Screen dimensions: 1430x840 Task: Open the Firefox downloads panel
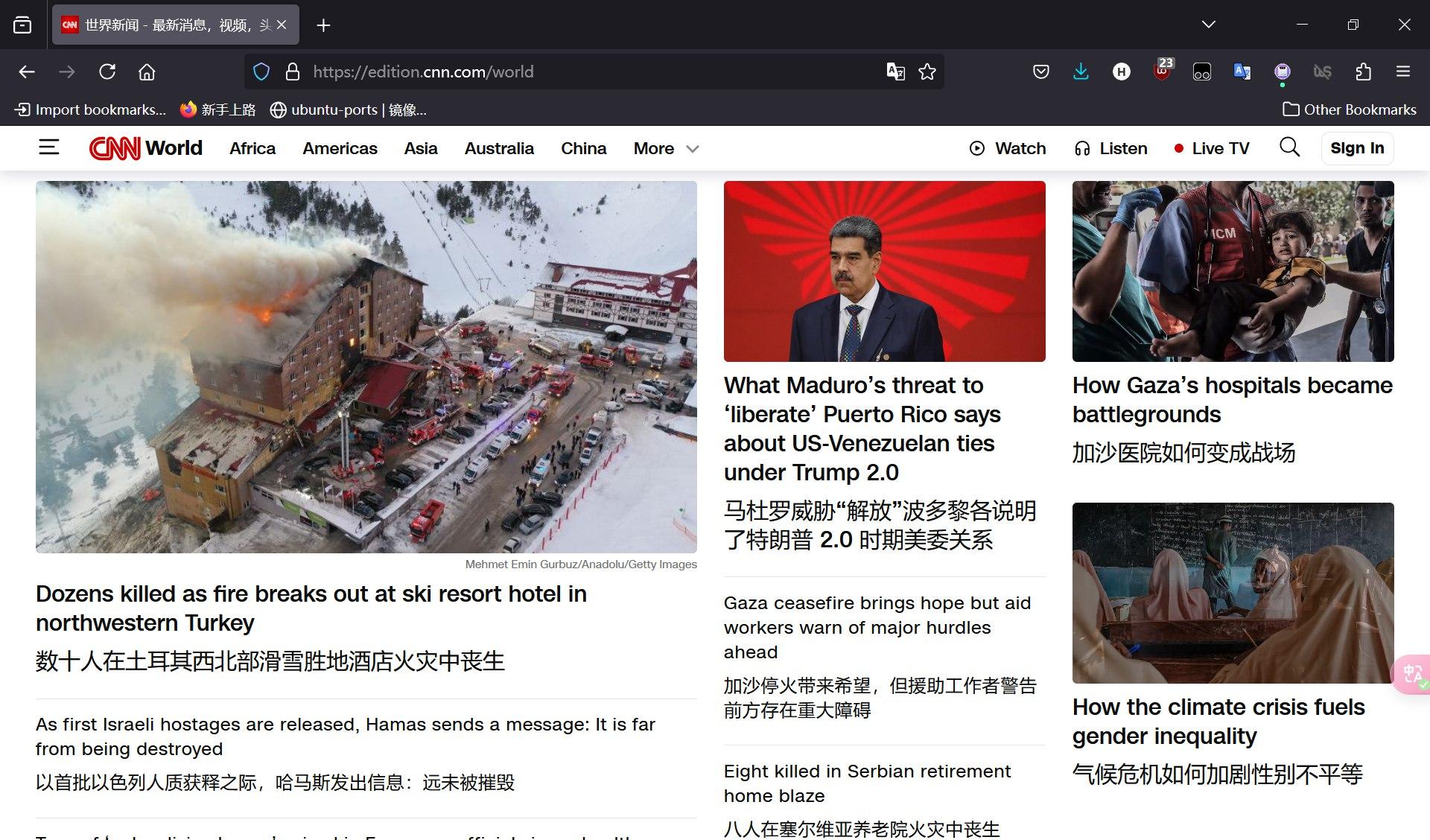1081,71
